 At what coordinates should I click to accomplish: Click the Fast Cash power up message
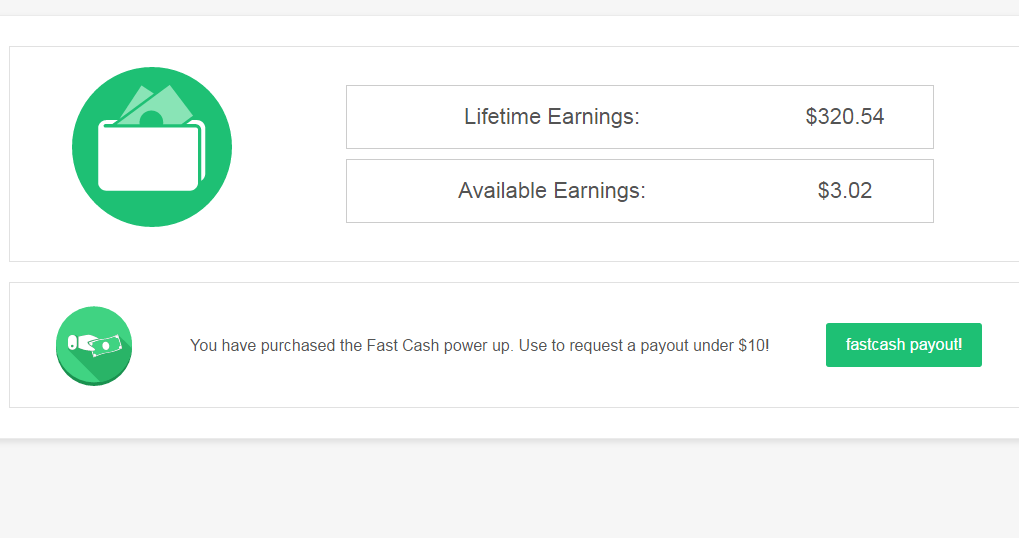479,346
